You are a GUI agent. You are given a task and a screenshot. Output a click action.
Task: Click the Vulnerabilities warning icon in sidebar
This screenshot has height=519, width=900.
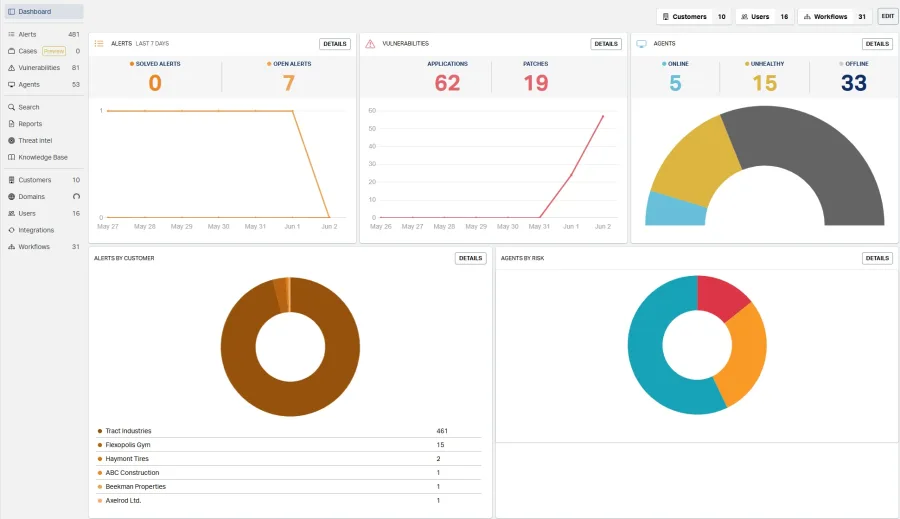(11, 68)
